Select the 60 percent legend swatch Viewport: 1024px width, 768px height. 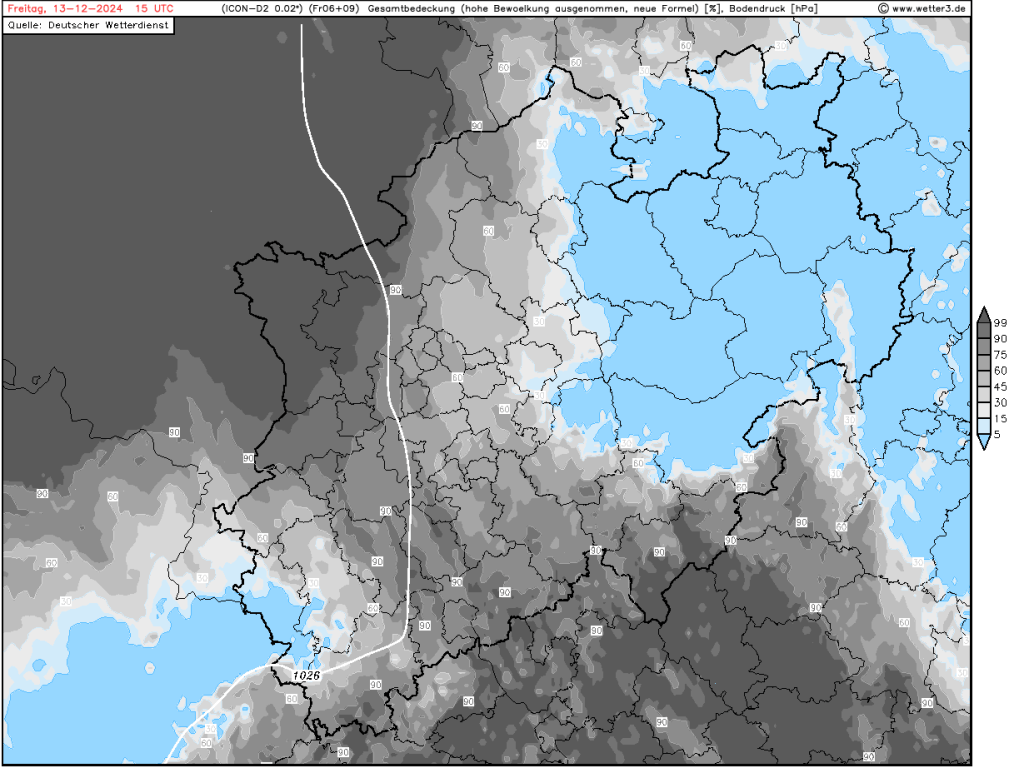coord(985,377)
